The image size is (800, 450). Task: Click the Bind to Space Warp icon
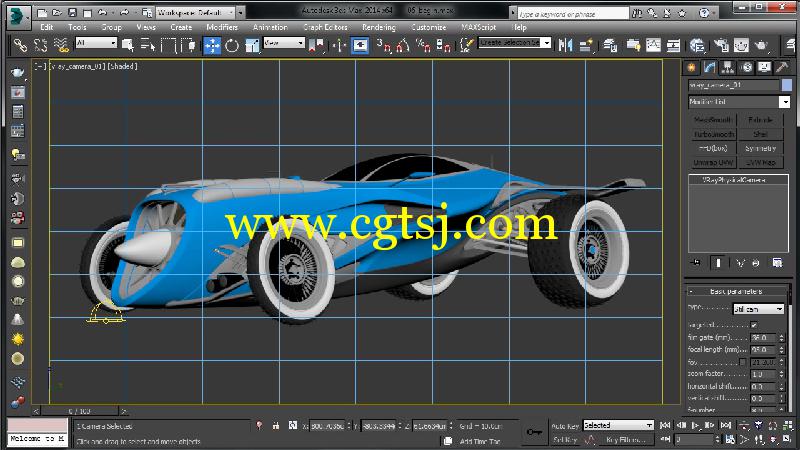[61, 45]
